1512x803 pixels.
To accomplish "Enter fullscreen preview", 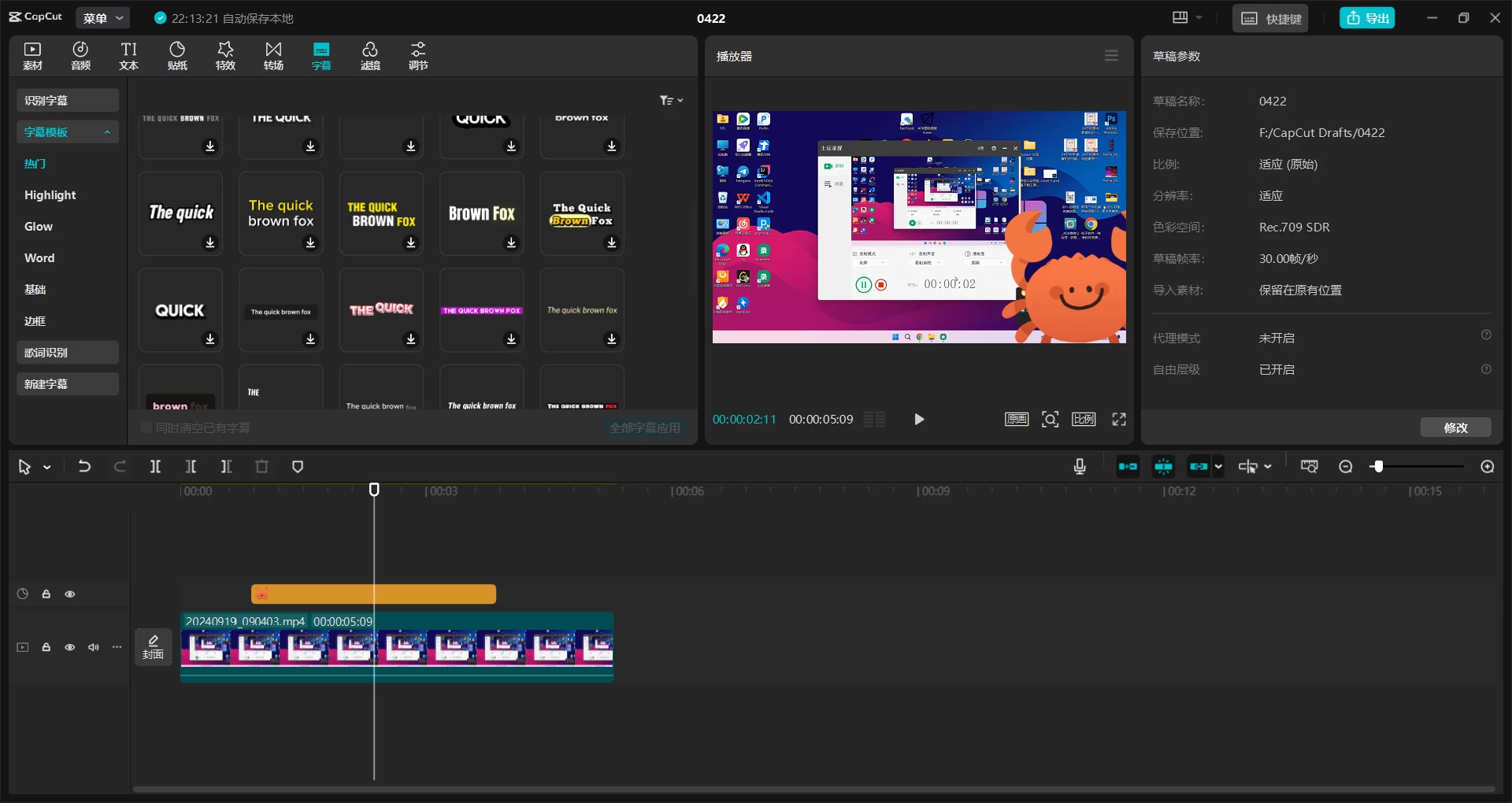I will 1119,420.
